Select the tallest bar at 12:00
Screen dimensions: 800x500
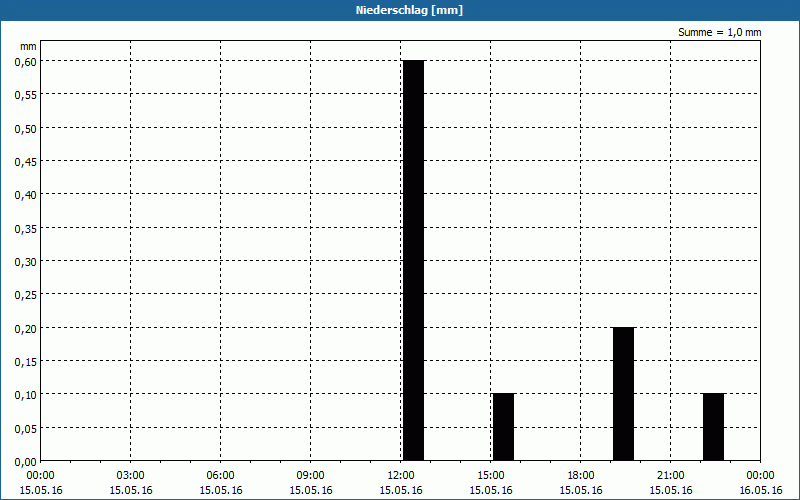(413, 260)
